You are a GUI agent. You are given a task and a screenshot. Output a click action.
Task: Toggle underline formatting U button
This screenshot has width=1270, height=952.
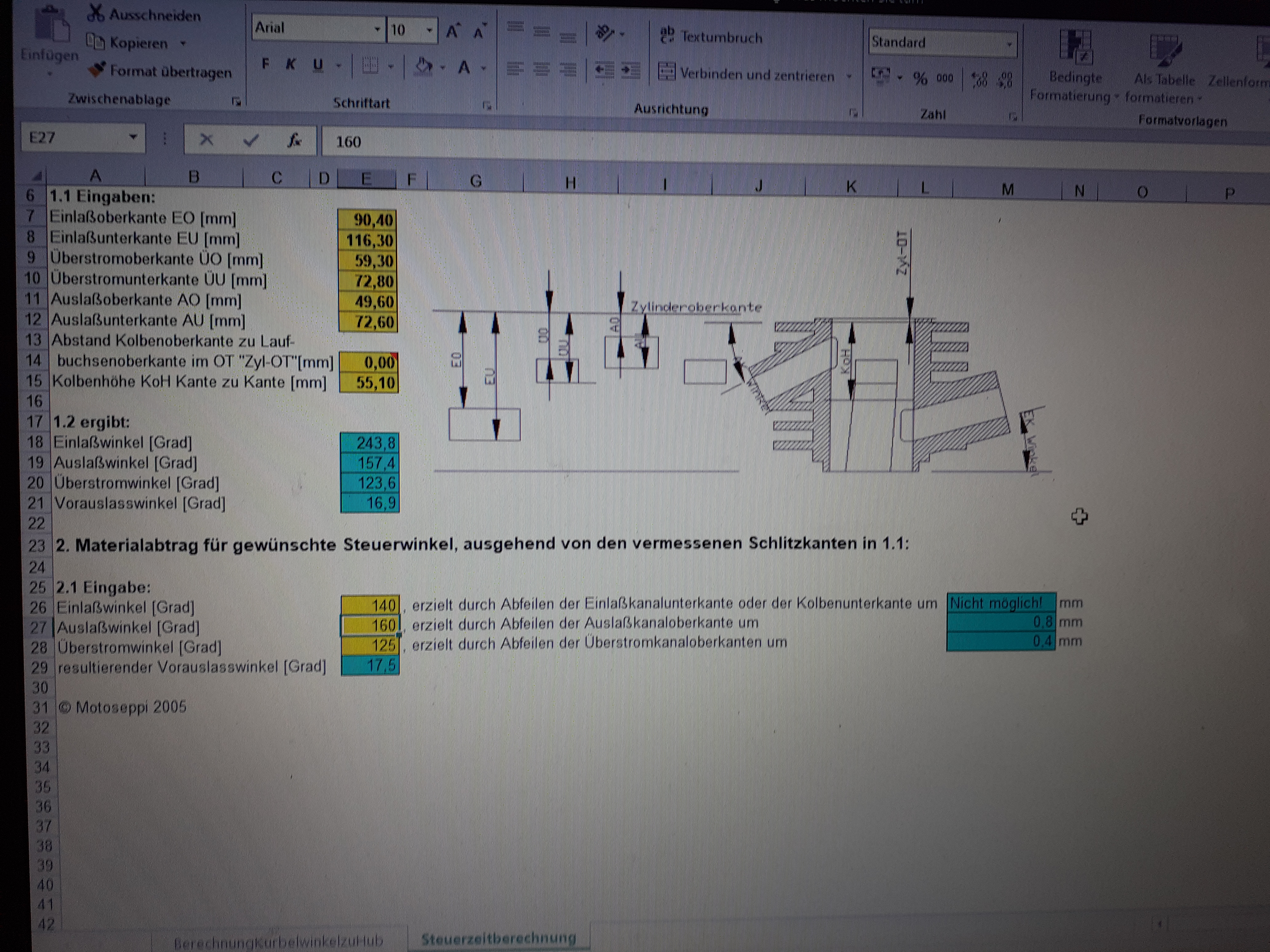[317, 65]
